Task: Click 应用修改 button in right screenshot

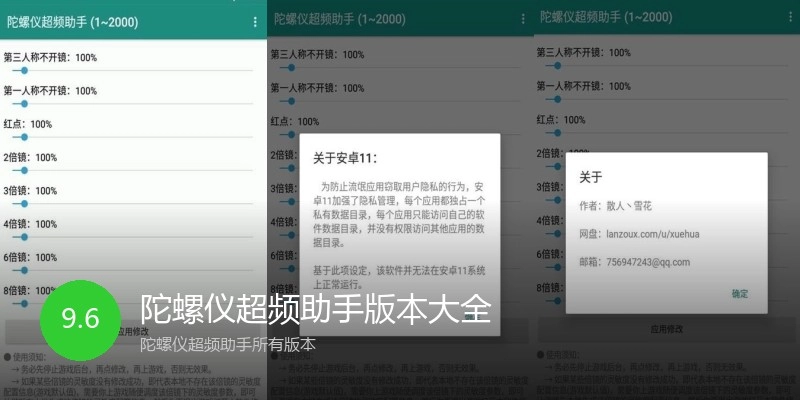Action: click(x=666, y=329)
